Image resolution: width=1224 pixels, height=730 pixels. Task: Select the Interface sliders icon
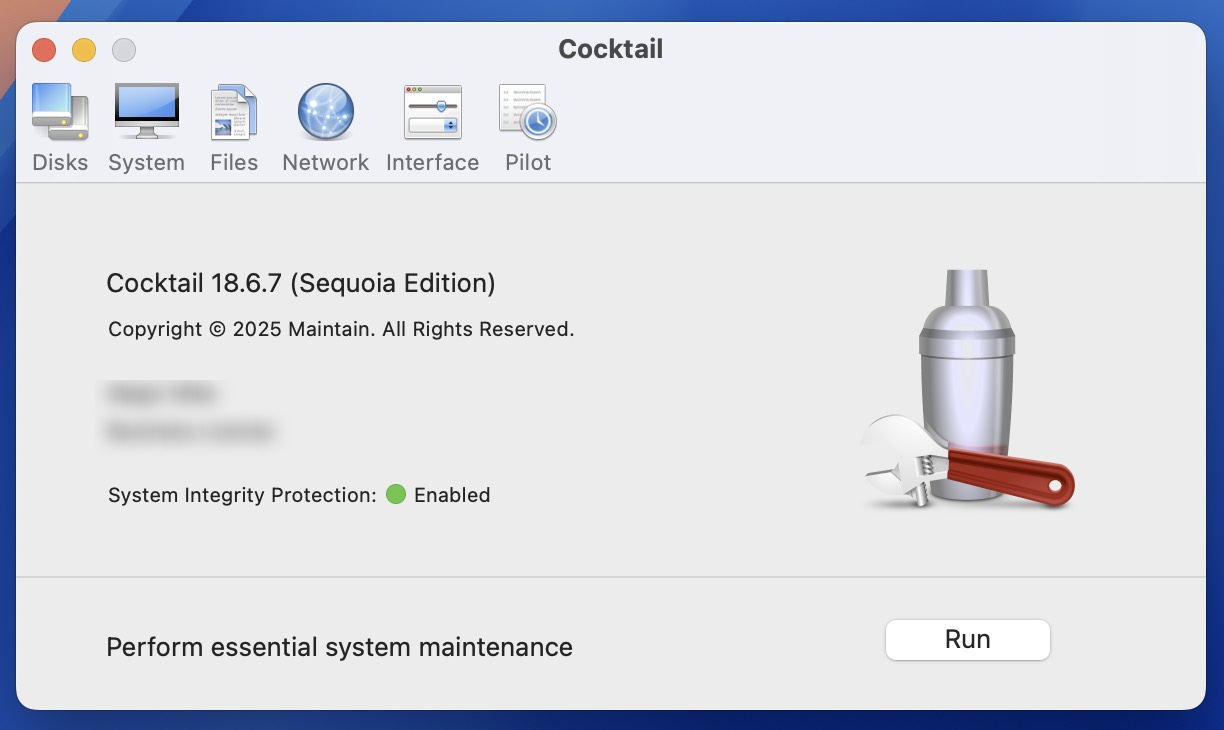432,111
